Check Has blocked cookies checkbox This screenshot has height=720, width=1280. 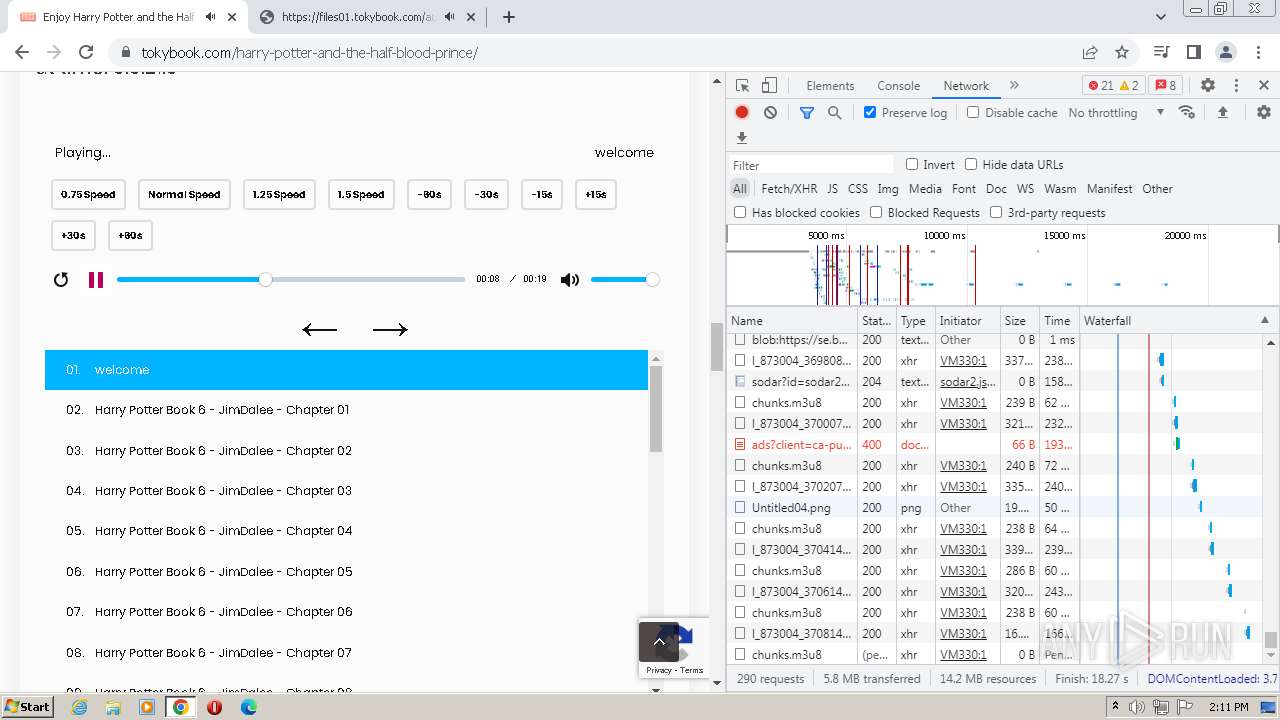pos(740,212)
